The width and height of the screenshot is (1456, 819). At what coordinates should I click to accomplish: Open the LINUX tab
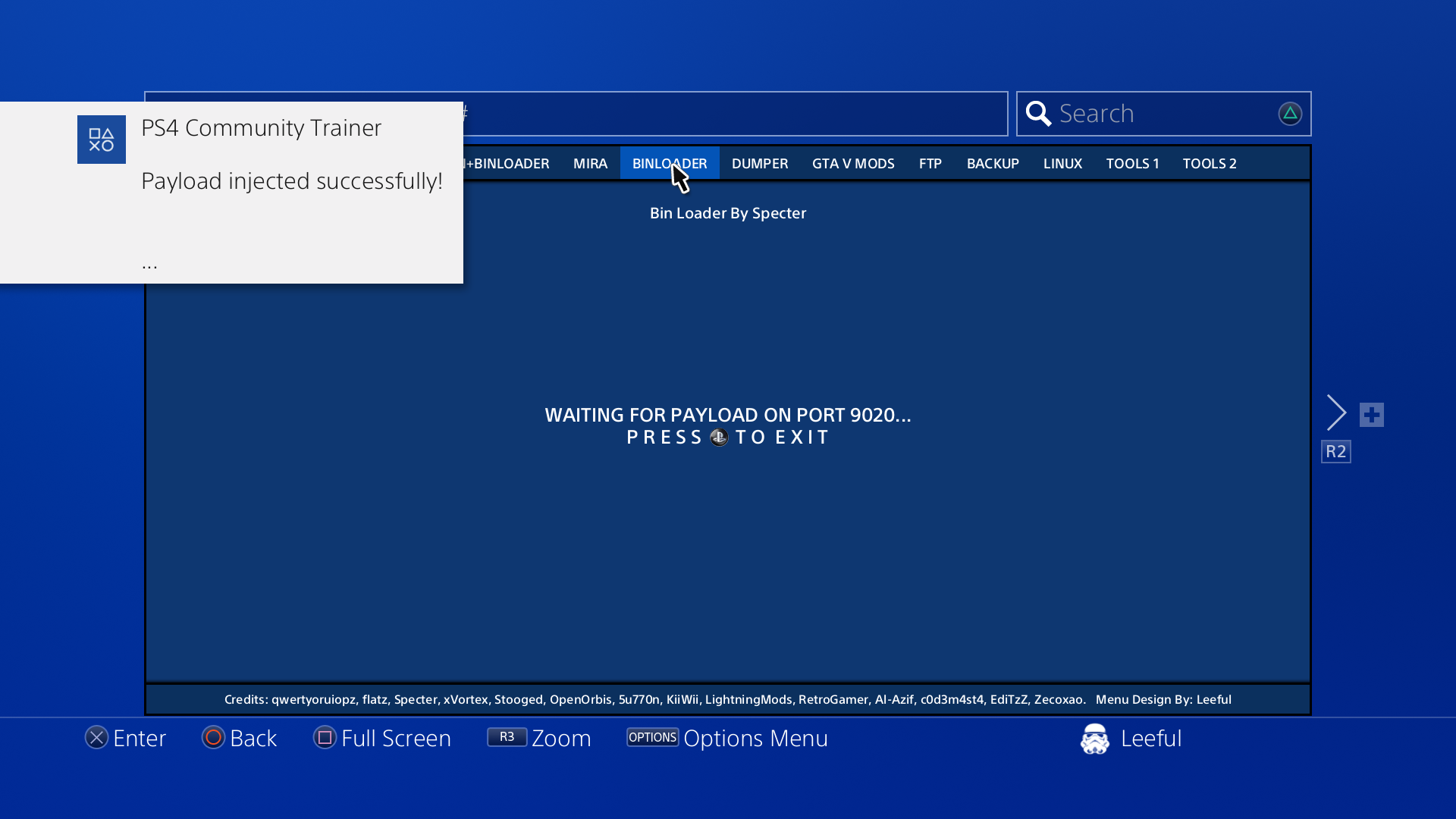[x=1062, y=164]
